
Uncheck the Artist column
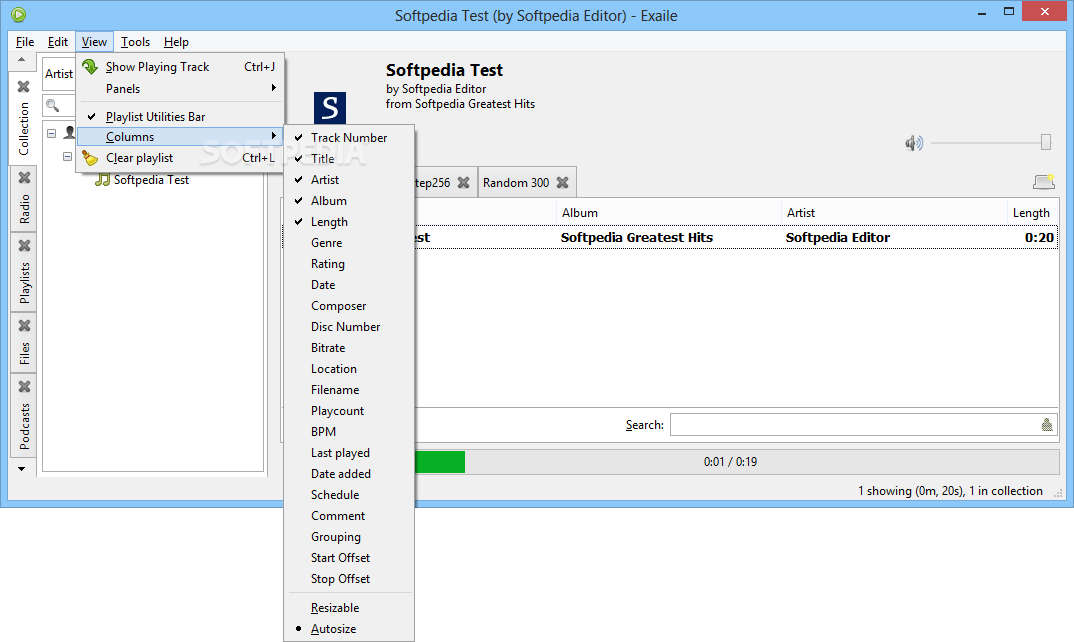(x=349, y=180)
